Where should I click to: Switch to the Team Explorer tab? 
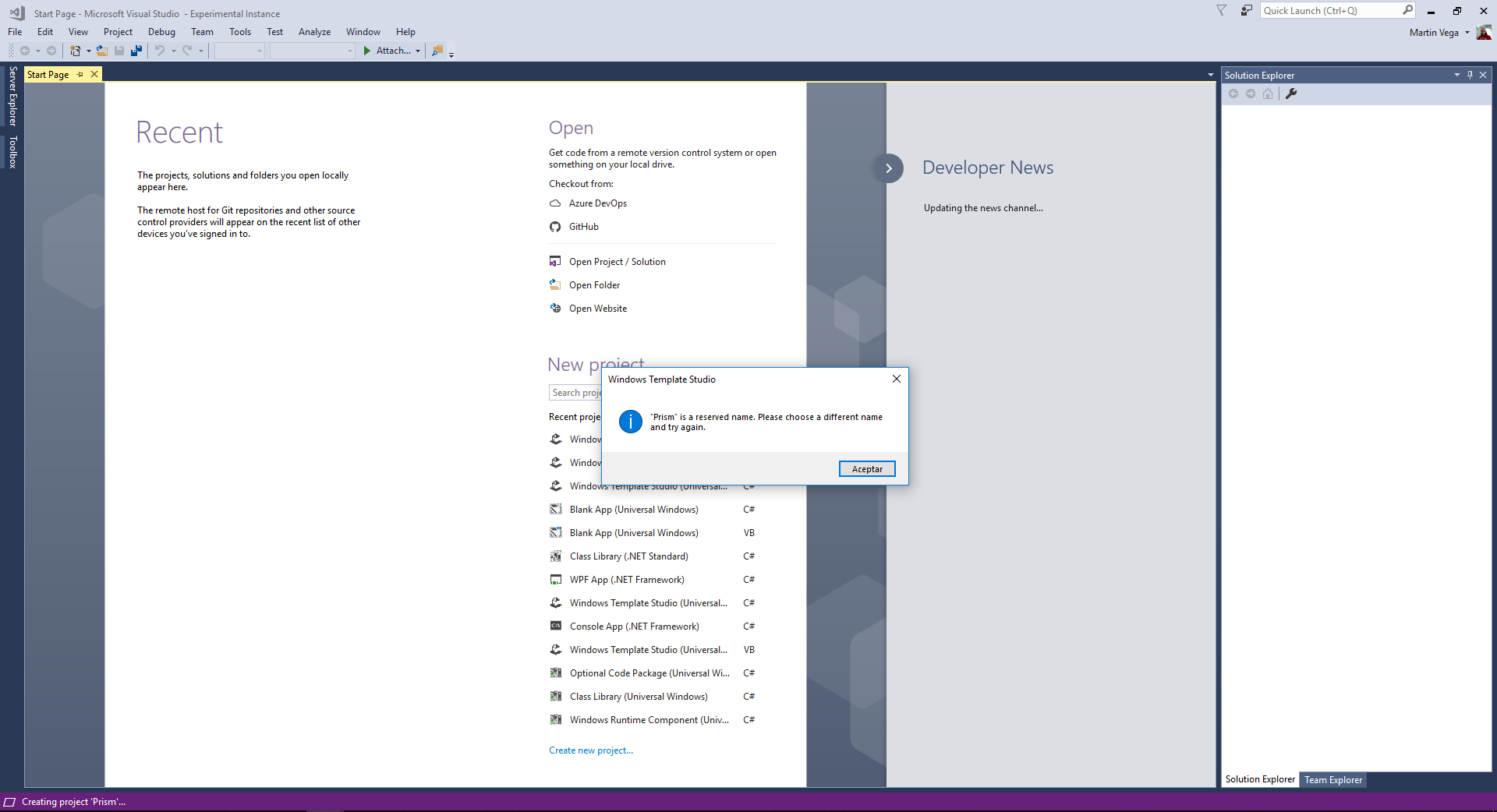1333,780
